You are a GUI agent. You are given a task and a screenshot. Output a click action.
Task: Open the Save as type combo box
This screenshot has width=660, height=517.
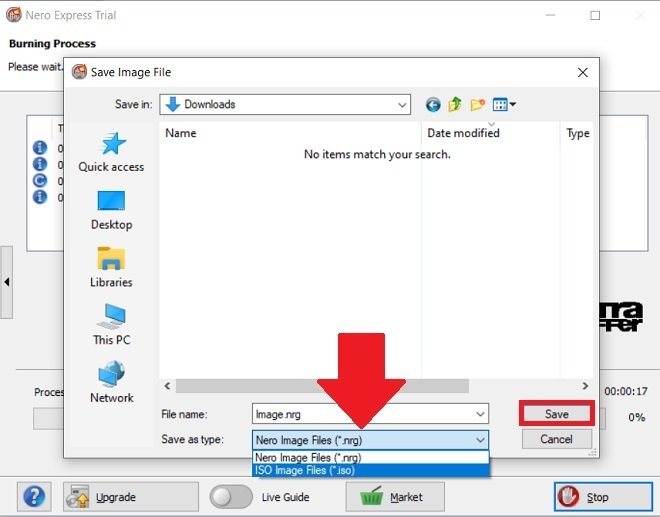(370, 440)
